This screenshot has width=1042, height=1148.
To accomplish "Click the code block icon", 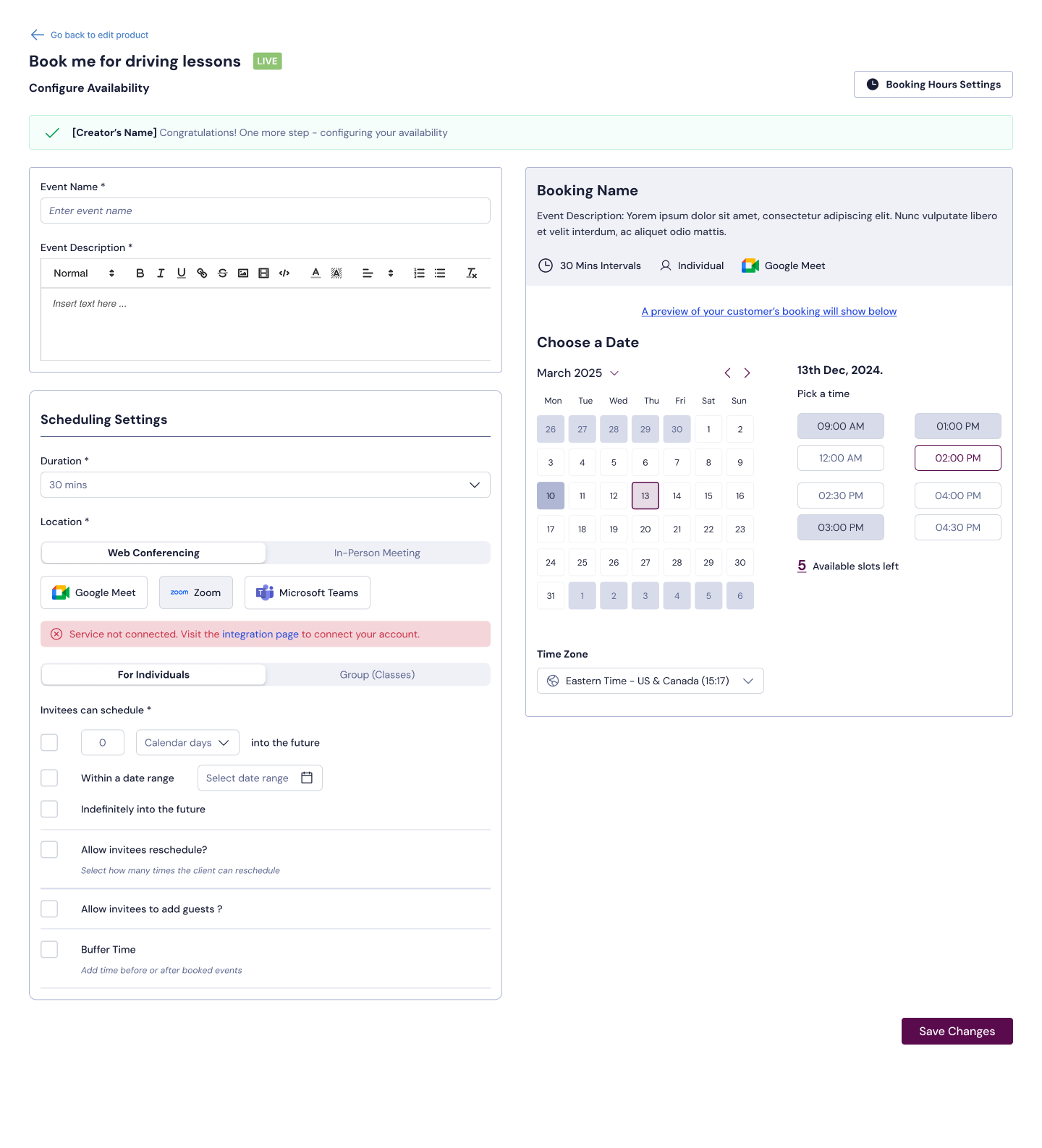I will pyautogui.click(x=284, y=273).
